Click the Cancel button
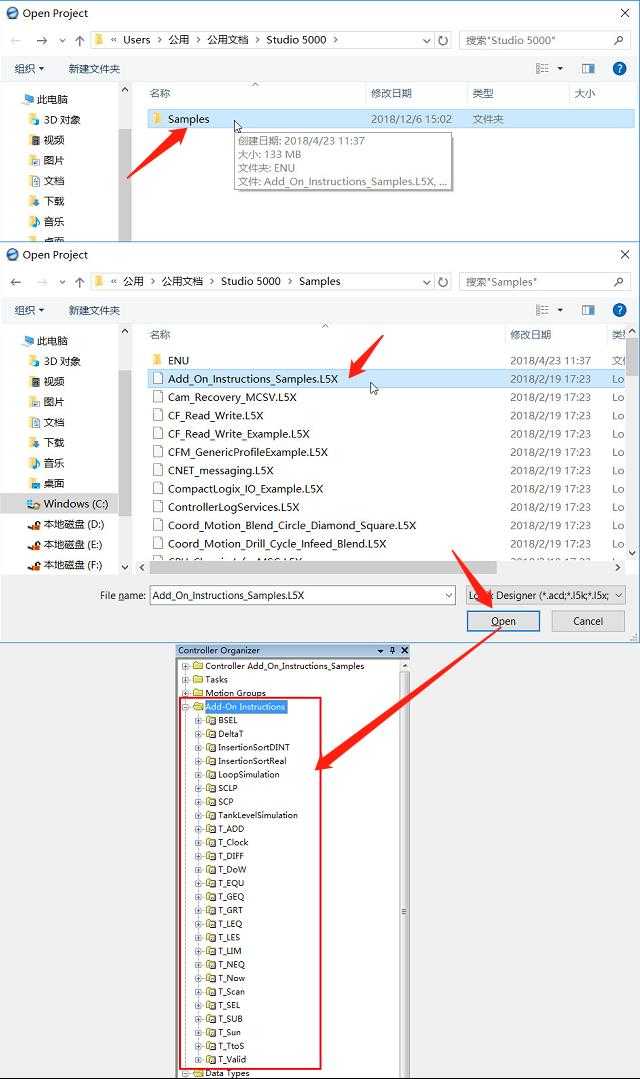 [588, 621]
